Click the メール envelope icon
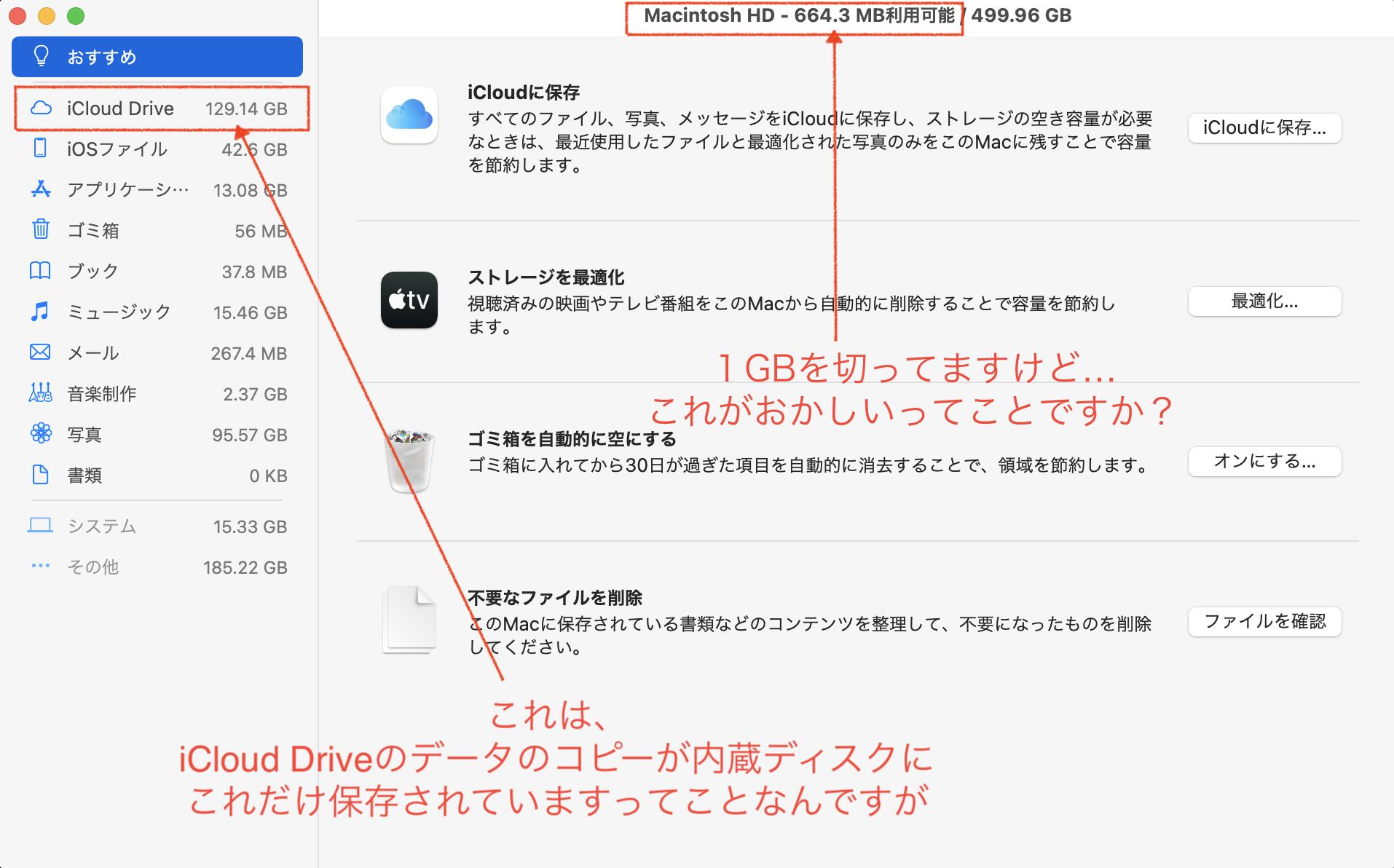1394x868 pixels. (41, 352)
